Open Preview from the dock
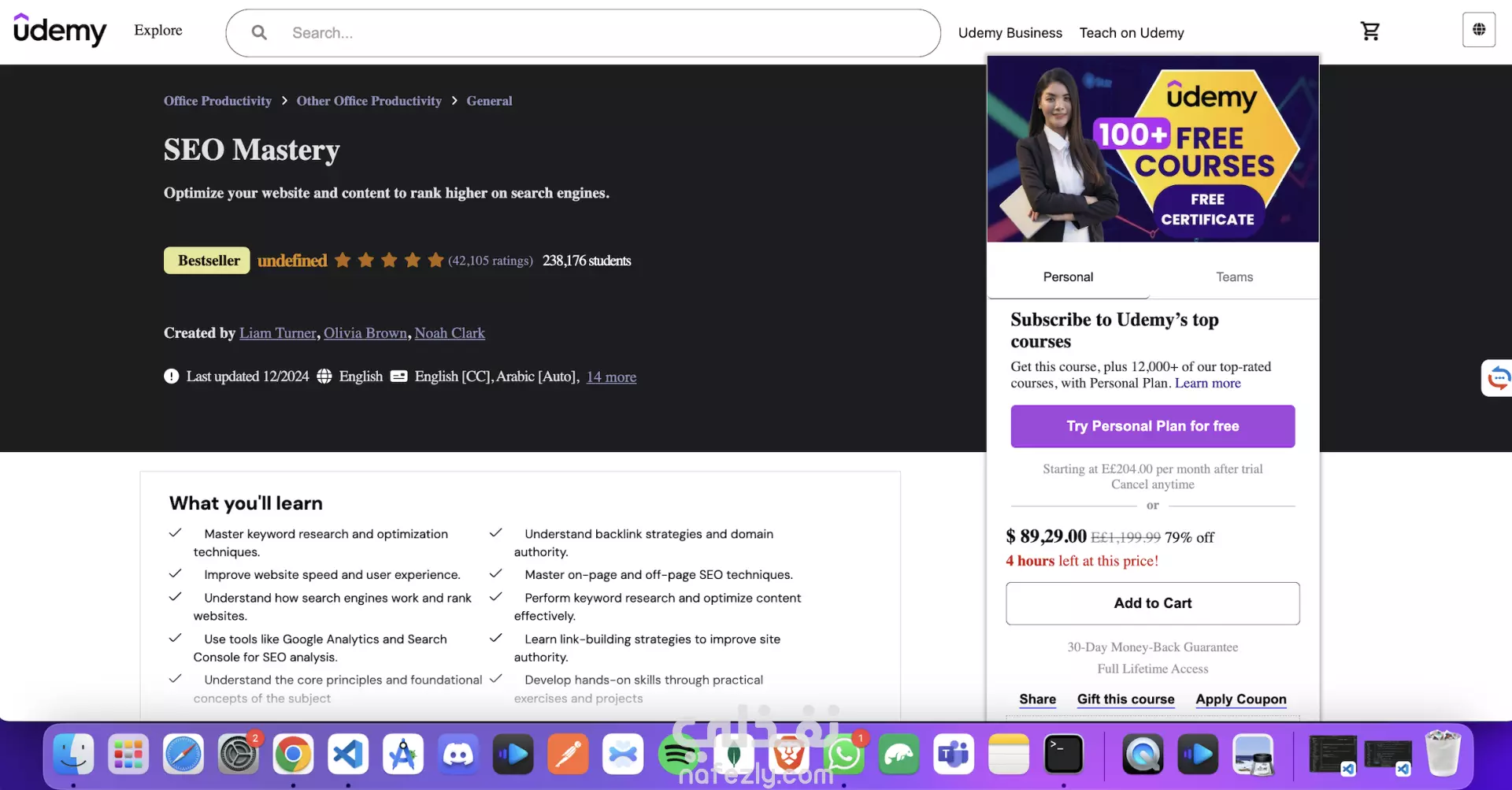This screenshot has width=1512, height=790. (1253, 755)
